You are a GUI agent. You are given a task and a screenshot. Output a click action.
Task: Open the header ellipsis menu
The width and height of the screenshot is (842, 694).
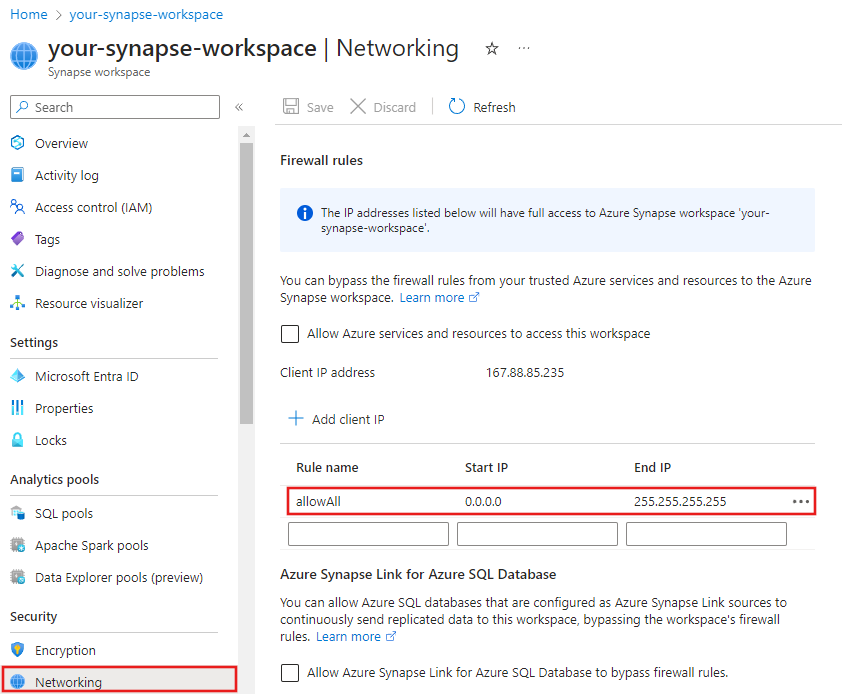523,48
